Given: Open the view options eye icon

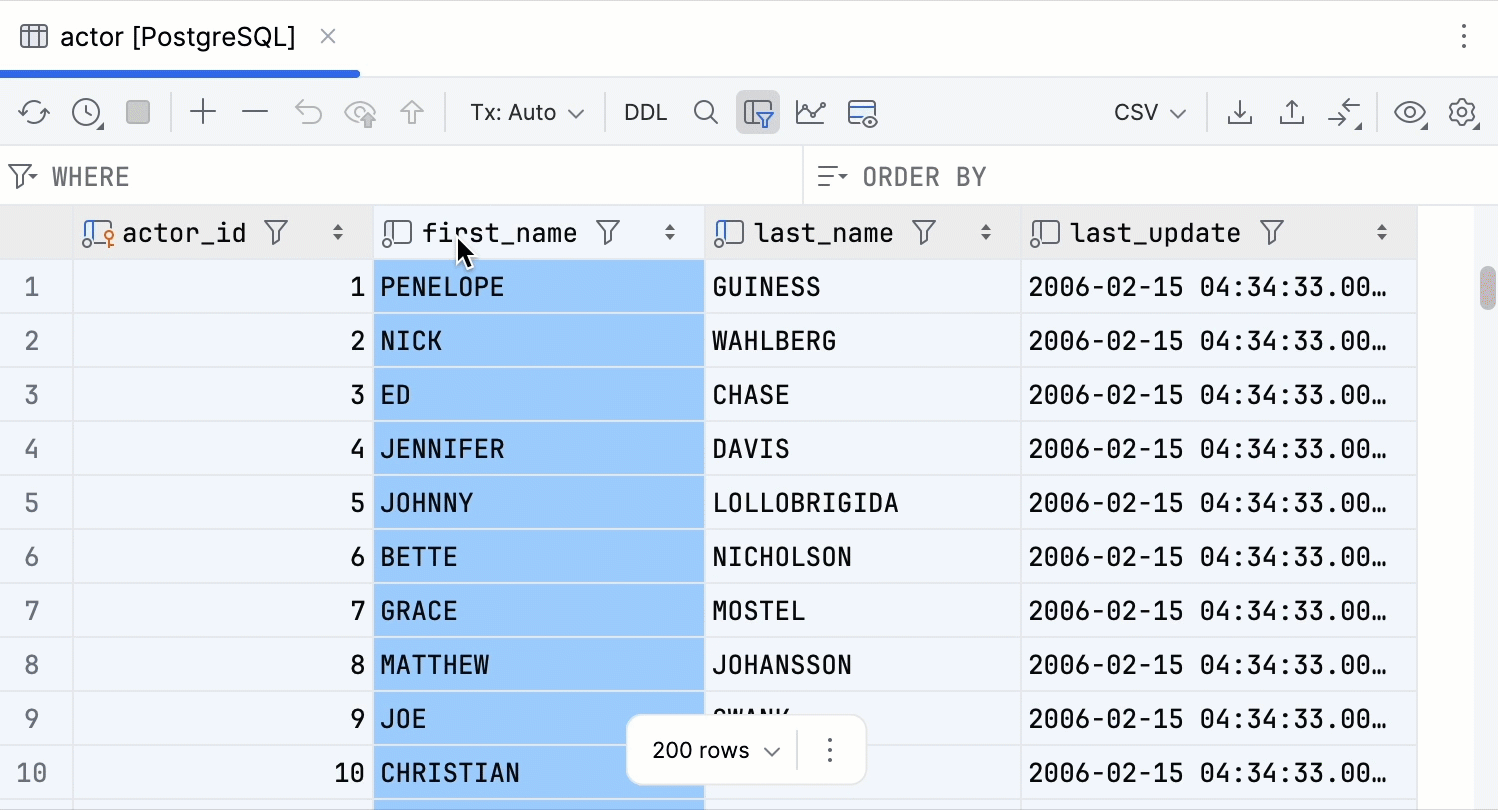Looking at the screenshot, I should (1410, 112).
